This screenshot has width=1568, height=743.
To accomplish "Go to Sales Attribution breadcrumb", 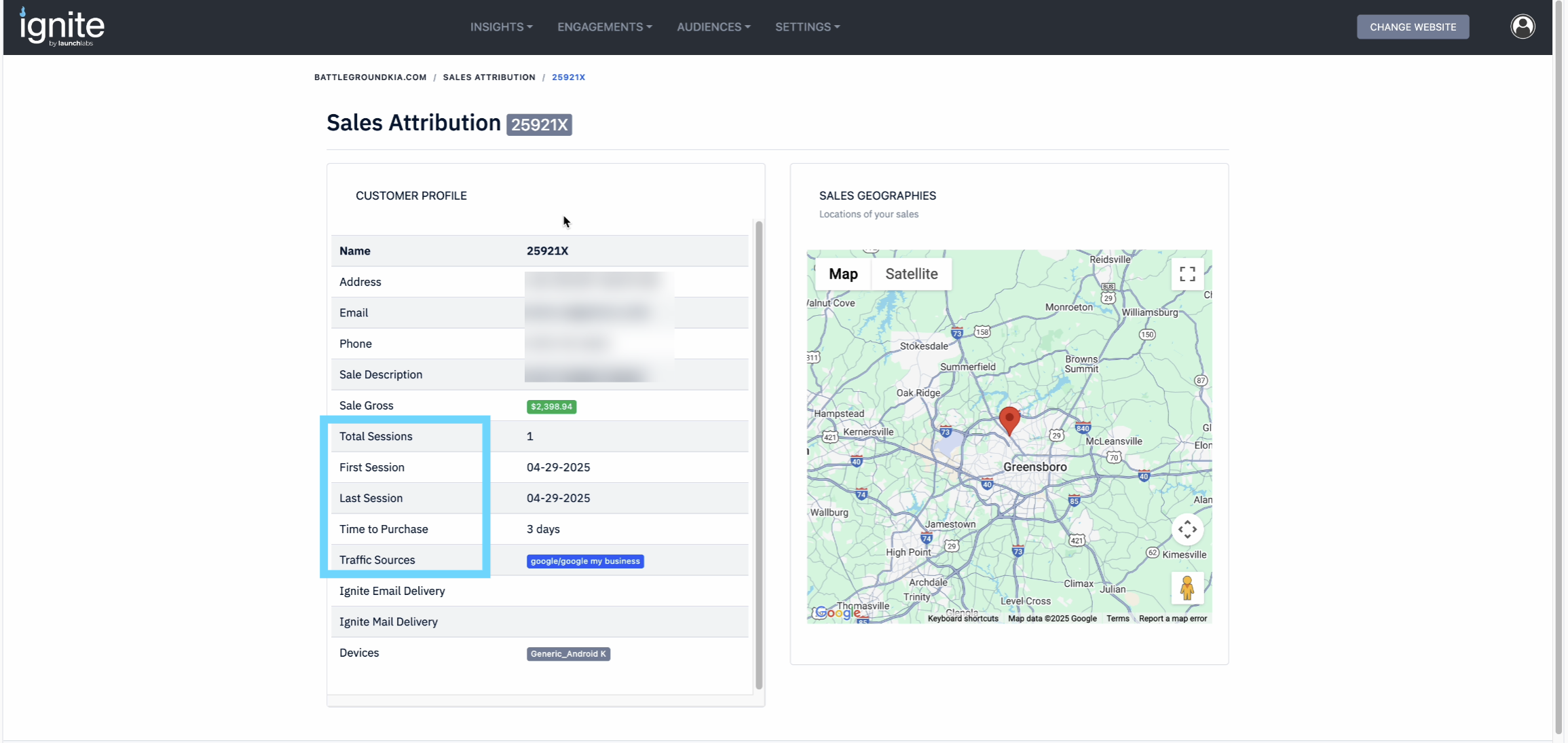I will (x=489, y=77).
